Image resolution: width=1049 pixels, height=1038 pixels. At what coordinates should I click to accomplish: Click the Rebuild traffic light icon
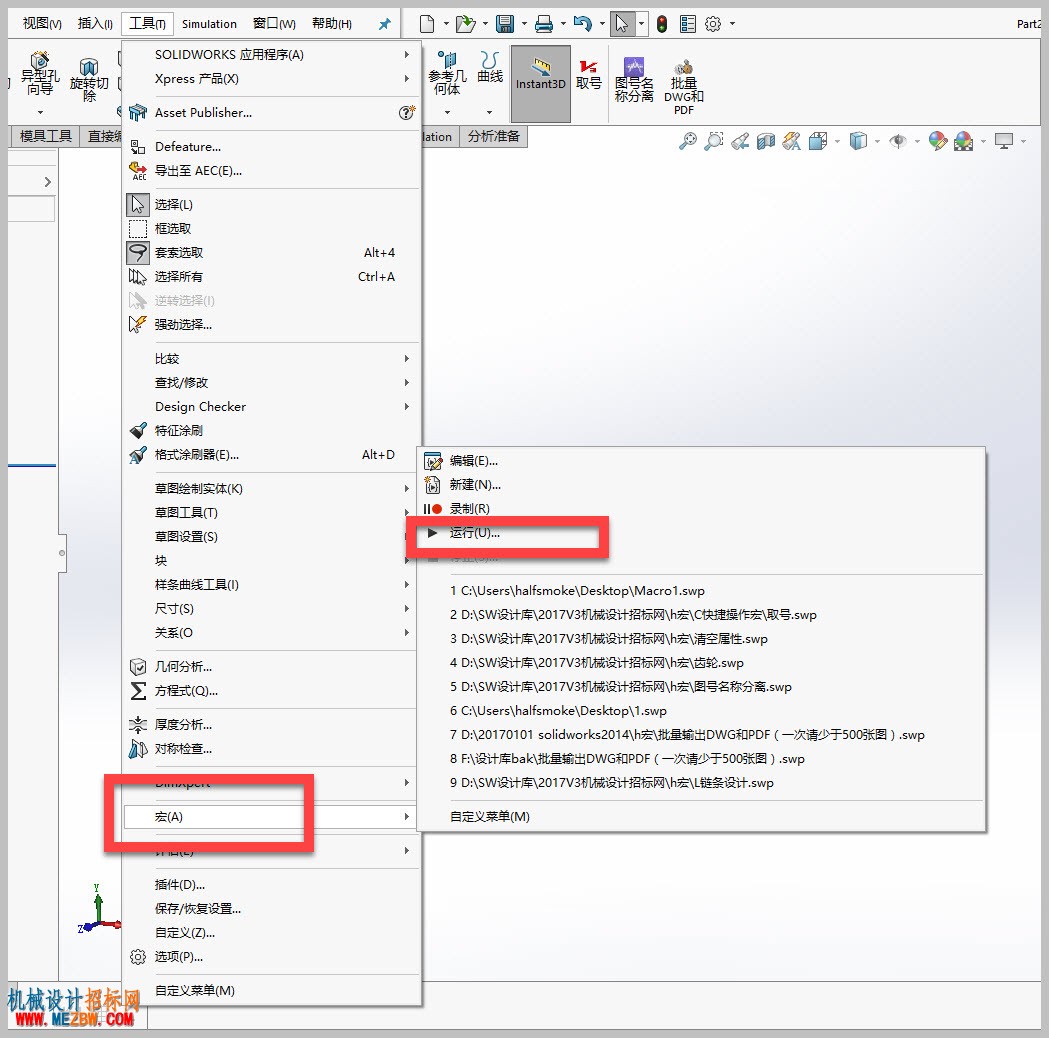(x=662, y=24)
